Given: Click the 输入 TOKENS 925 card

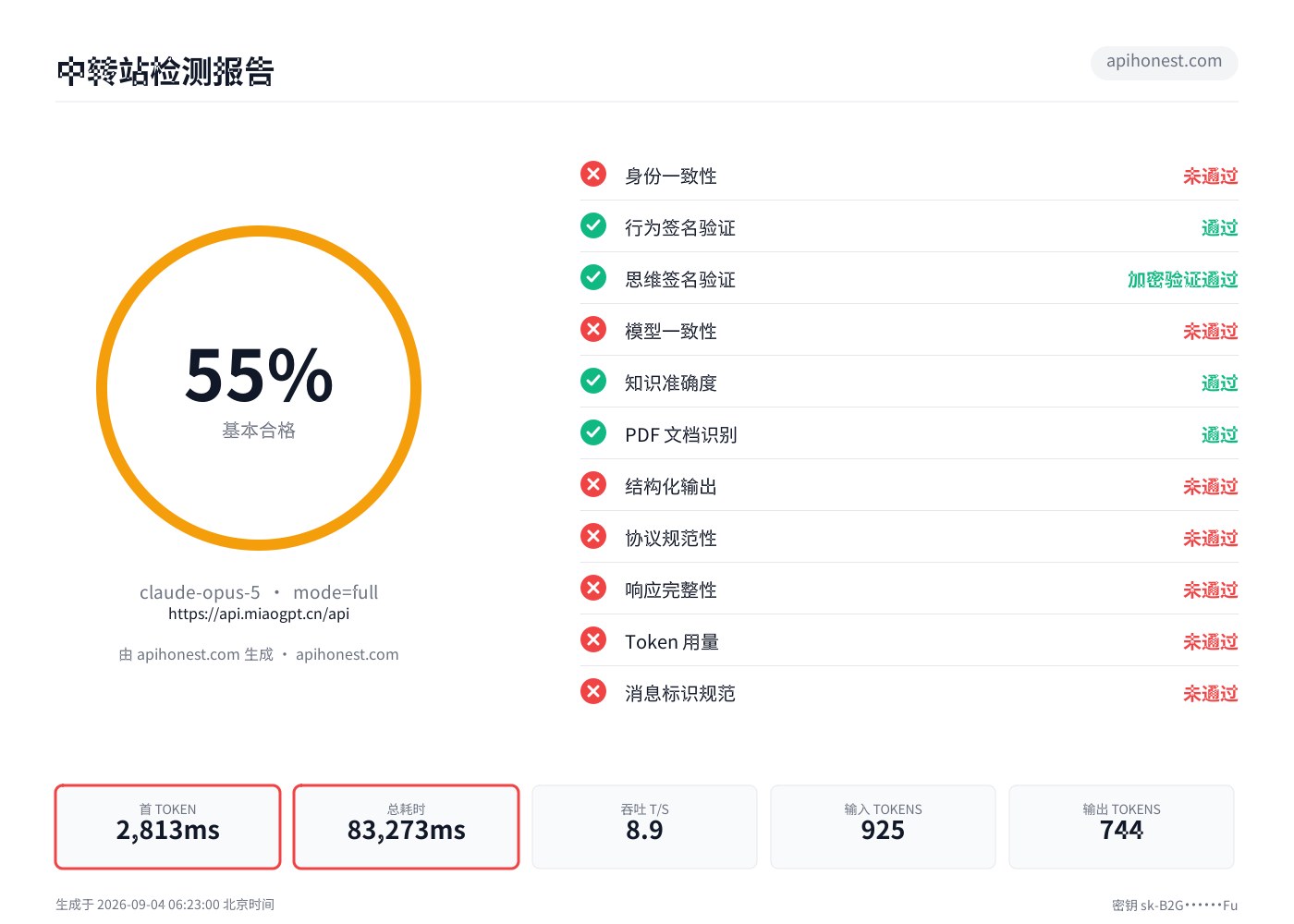Looking at the screenshot, I should pos(883,827).
